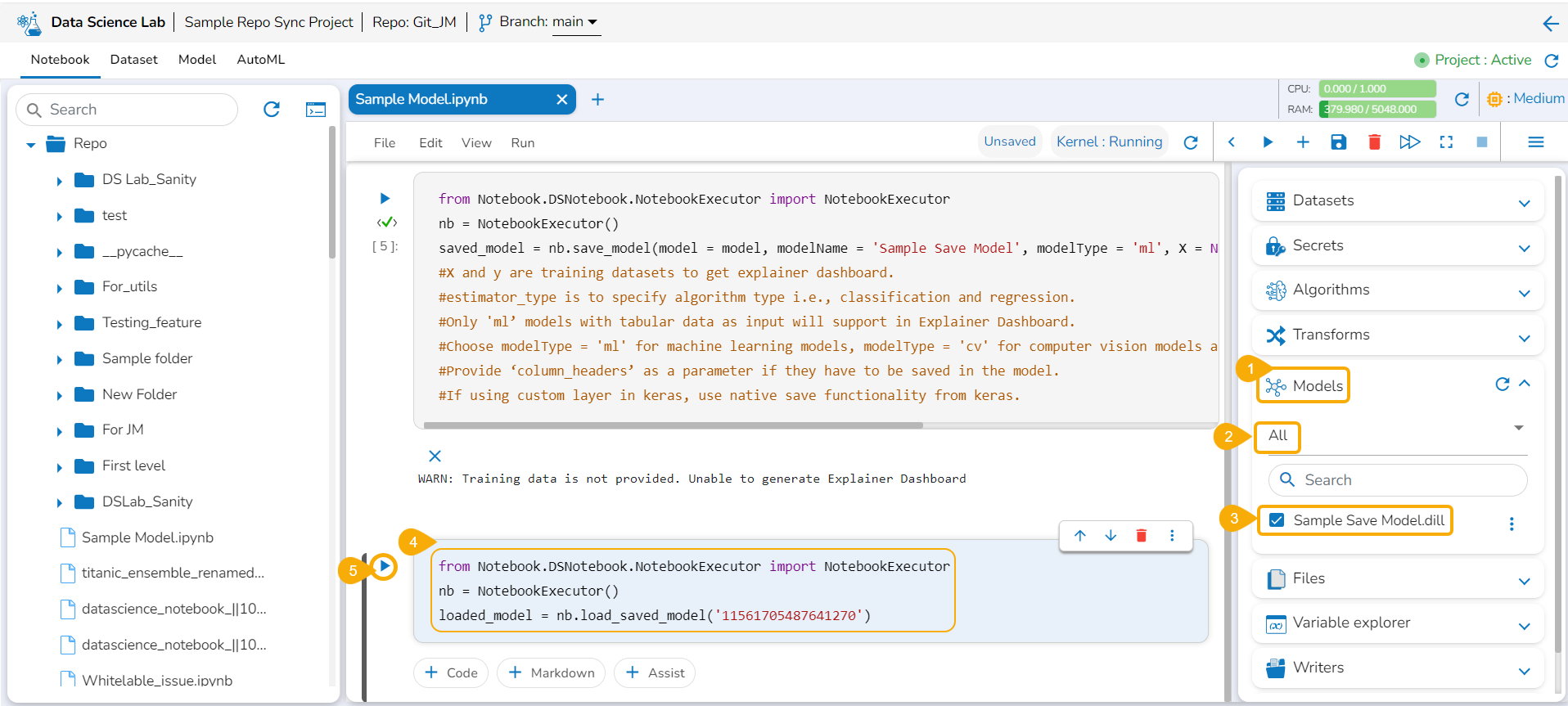Add a new Markdown cell

(552, 672)
